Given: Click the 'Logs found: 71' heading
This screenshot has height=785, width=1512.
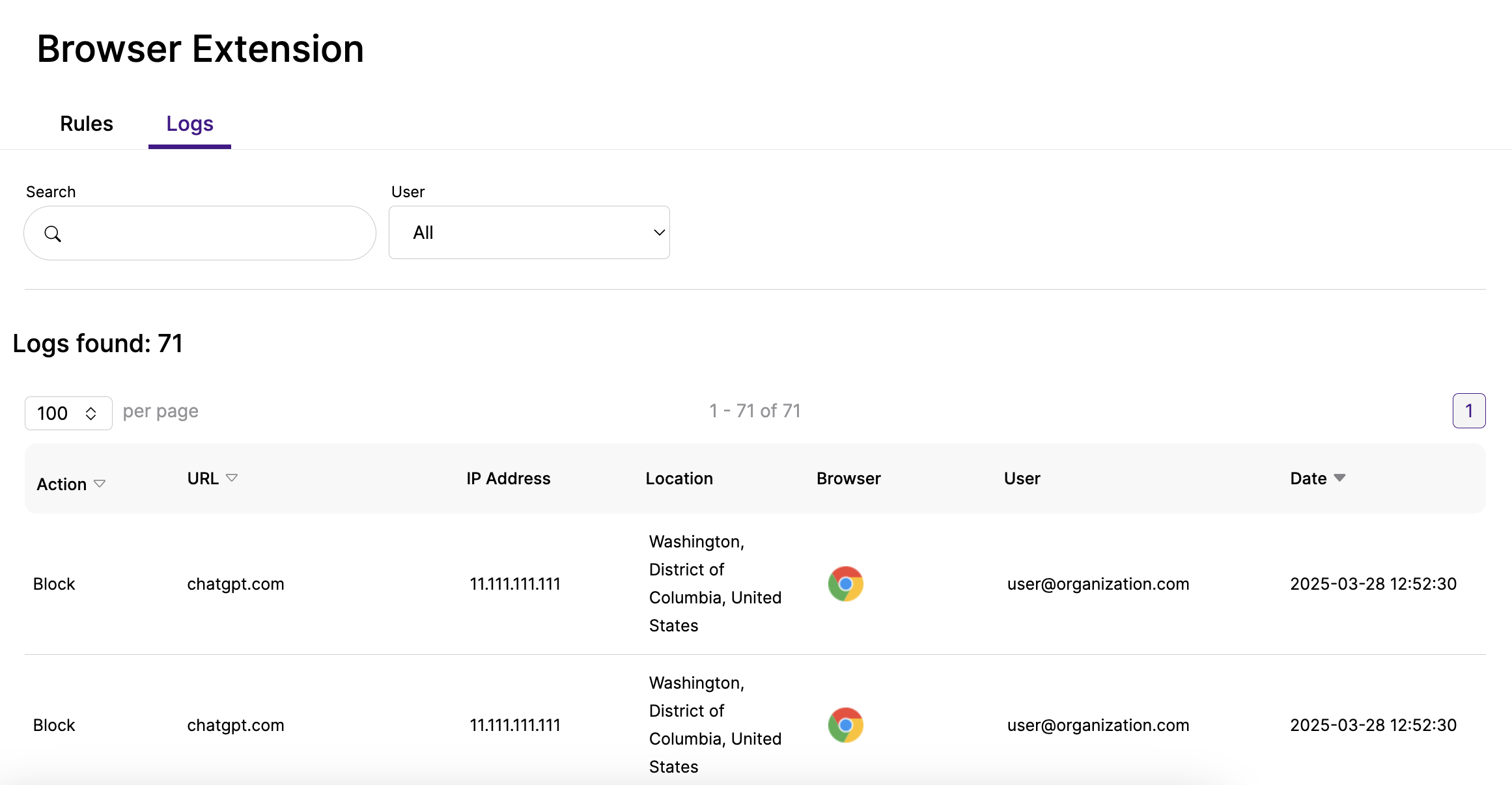Looking at the screenshot, I should 98,344.
